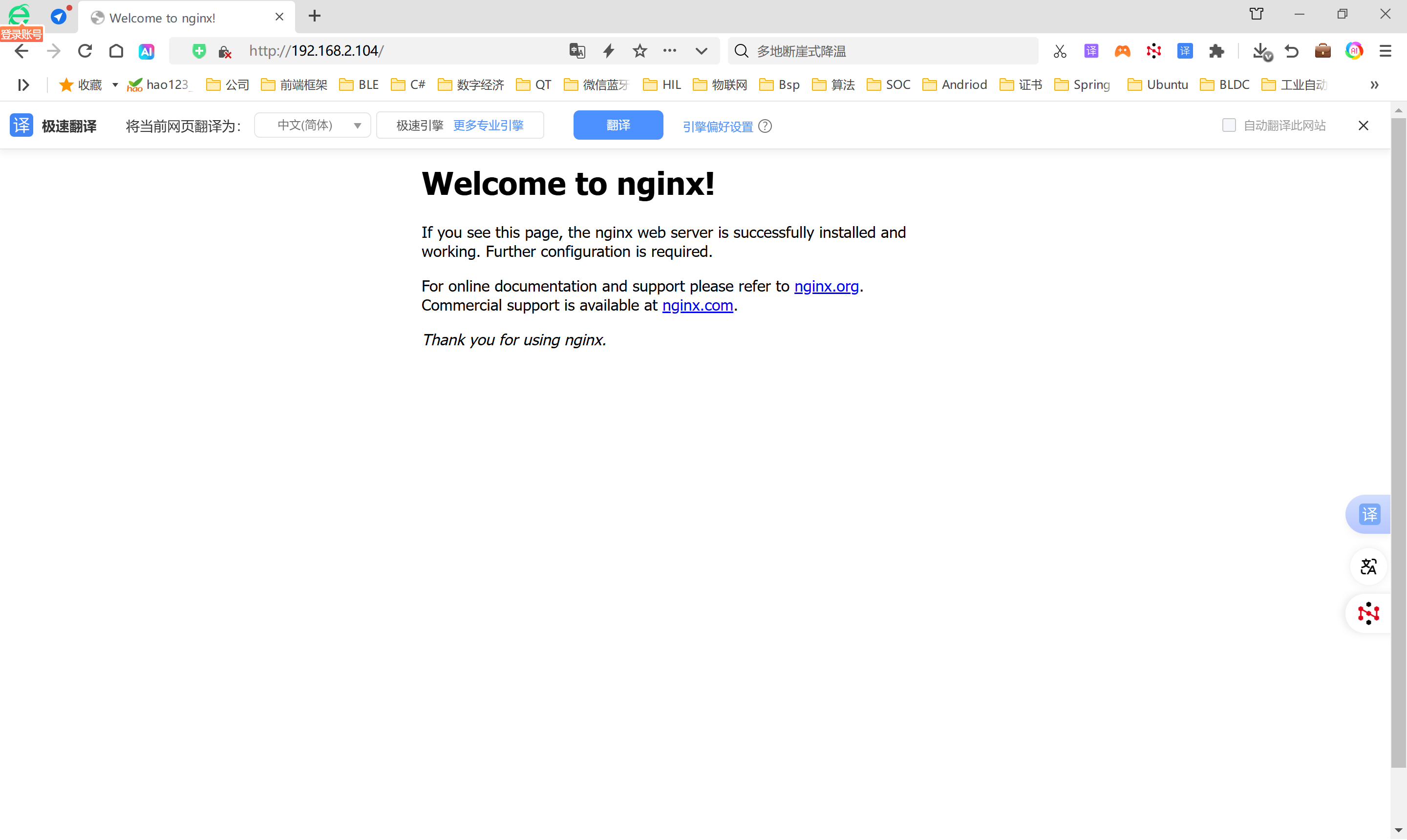The image size is (1407, 840).
Task: Open the Ubuntu bookmarks folder
Action: point(1158,85)
